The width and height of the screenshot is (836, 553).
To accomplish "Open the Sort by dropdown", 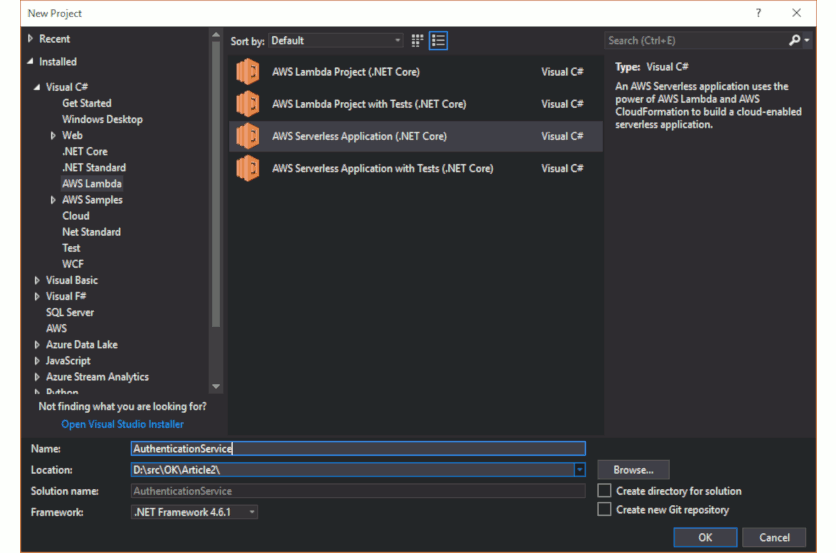I will (335, 41).
